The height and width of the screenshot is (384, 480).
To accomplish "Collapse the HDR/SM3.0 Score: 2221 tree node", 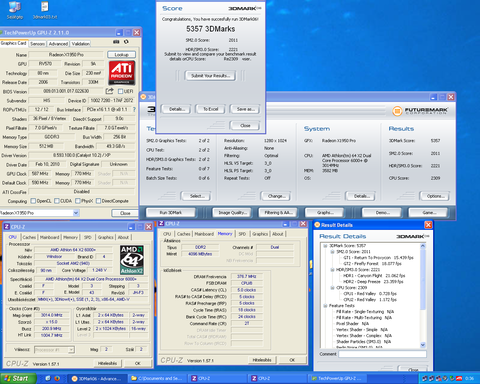I will tap(332, 270).
